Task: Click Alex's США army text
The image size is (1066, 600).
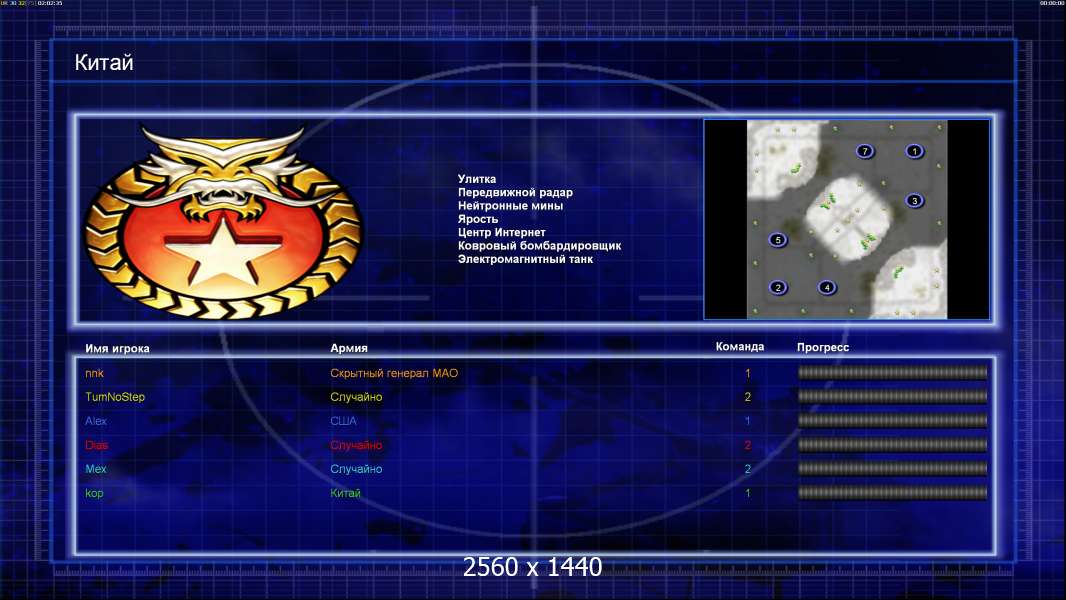Action: pyautogui.click(x=343, y=421)
